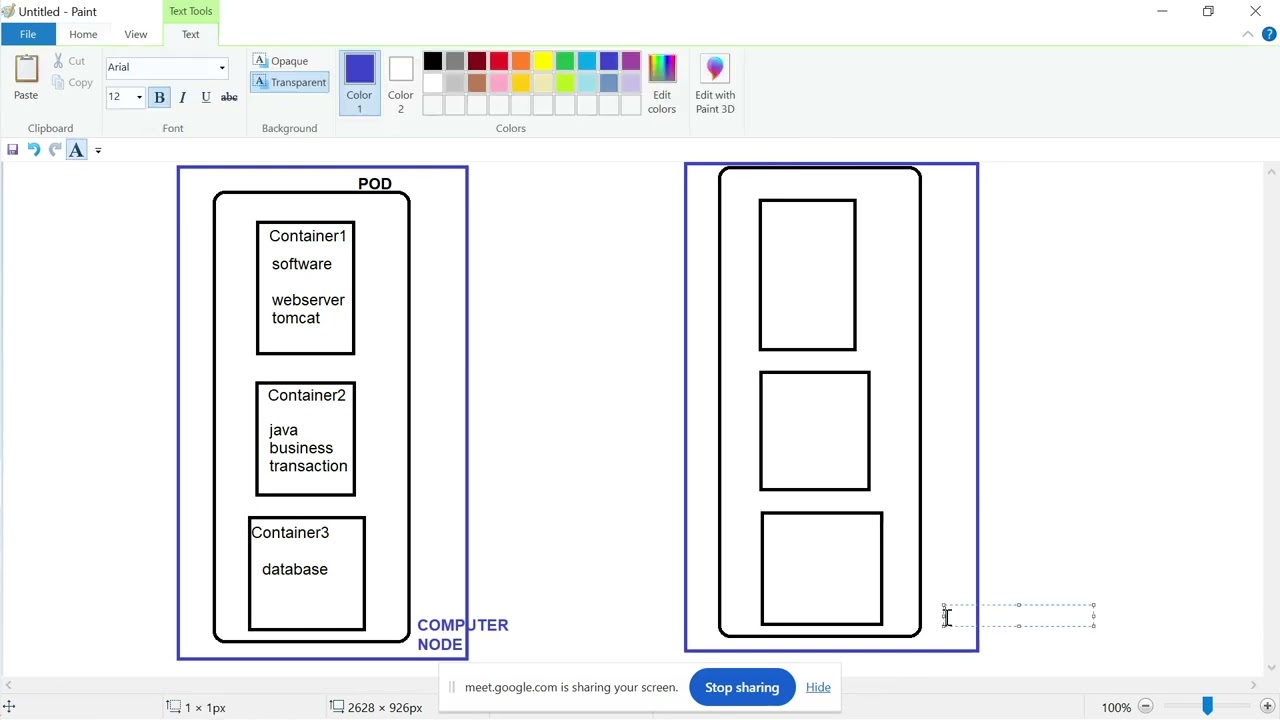Apply italic text formatting

(x=182, y=97)
